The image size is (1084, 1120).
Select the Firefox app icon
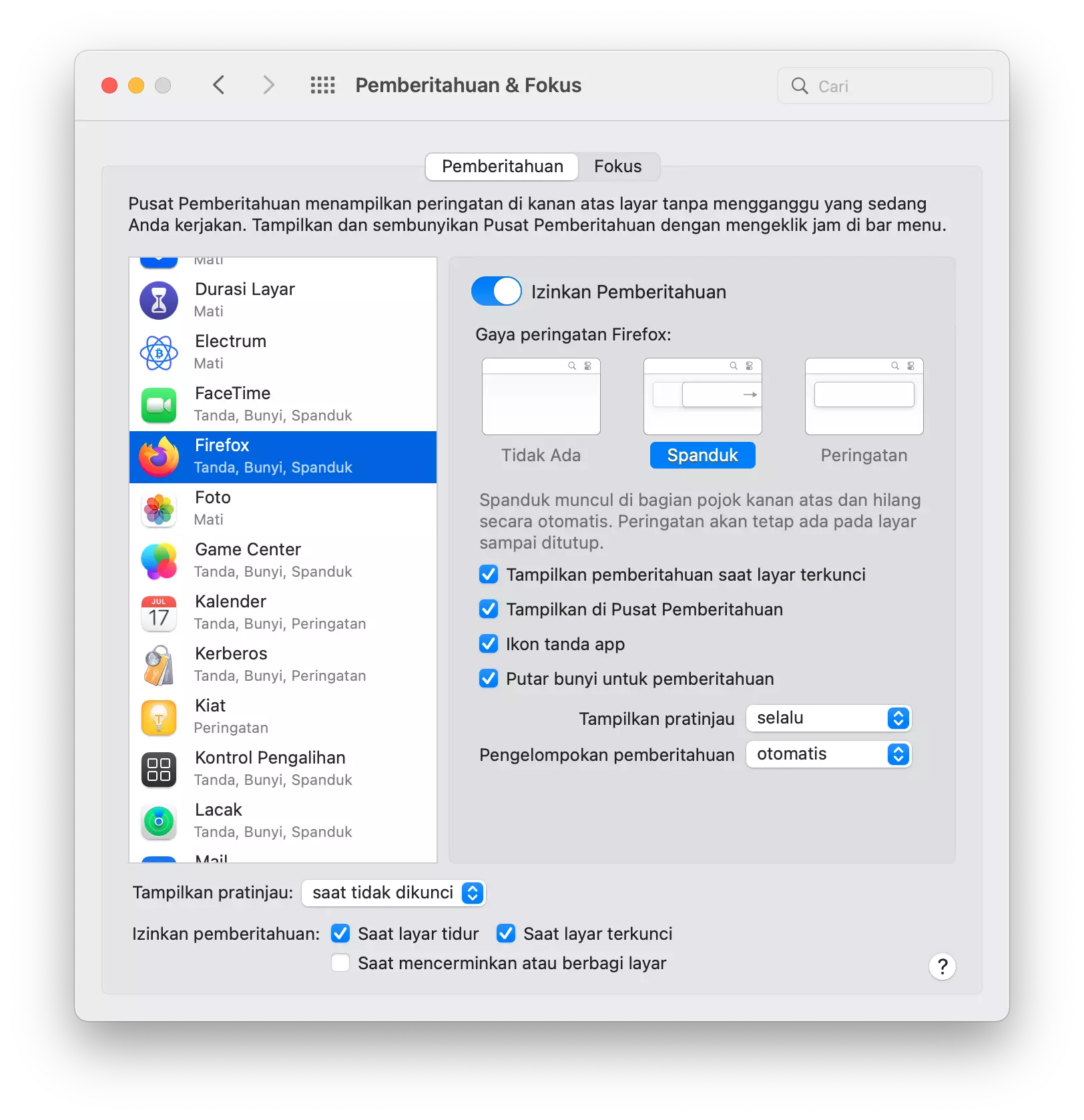click(158, 457)
